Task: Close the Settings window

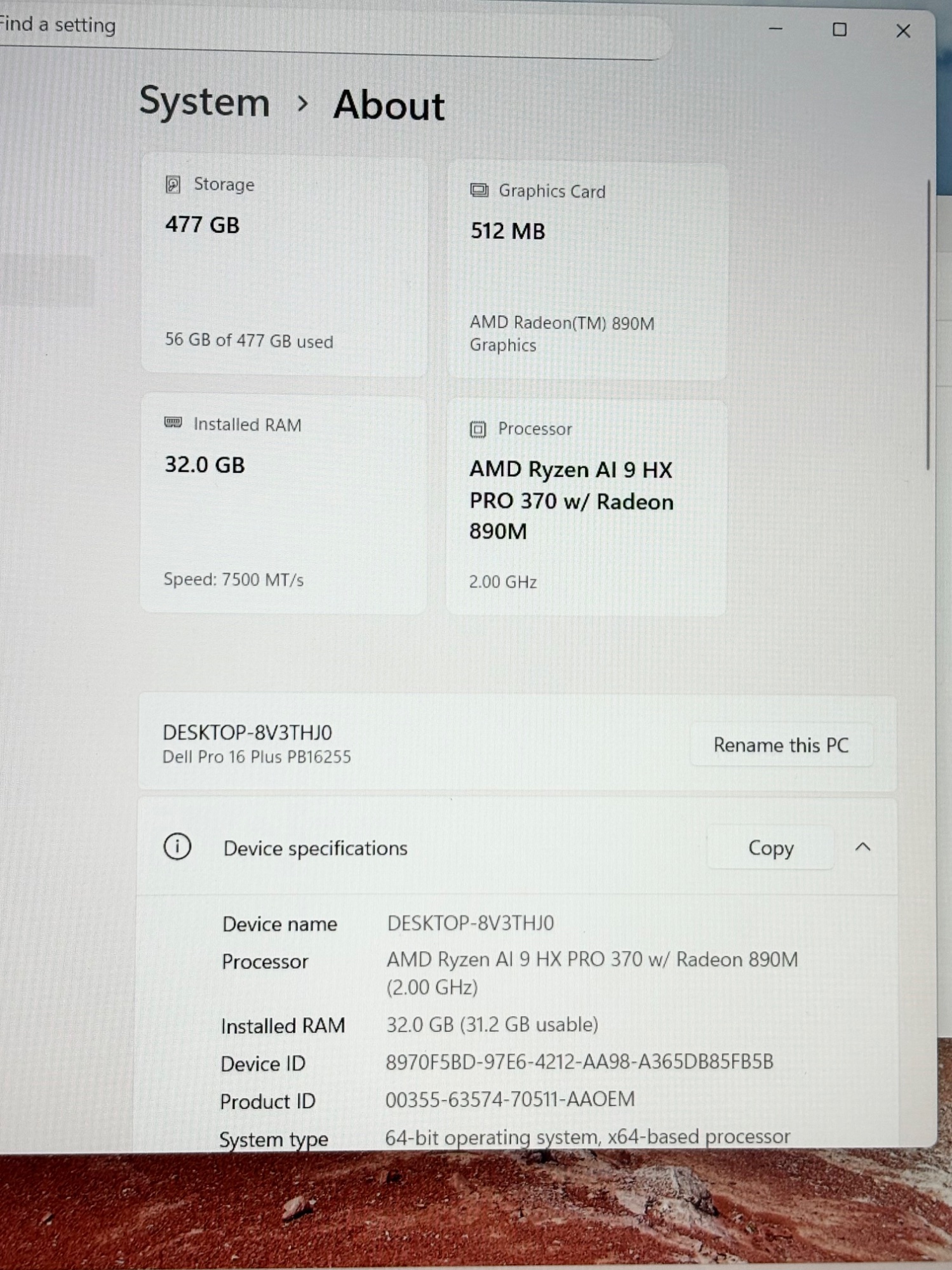Action: tap(902, 31)
